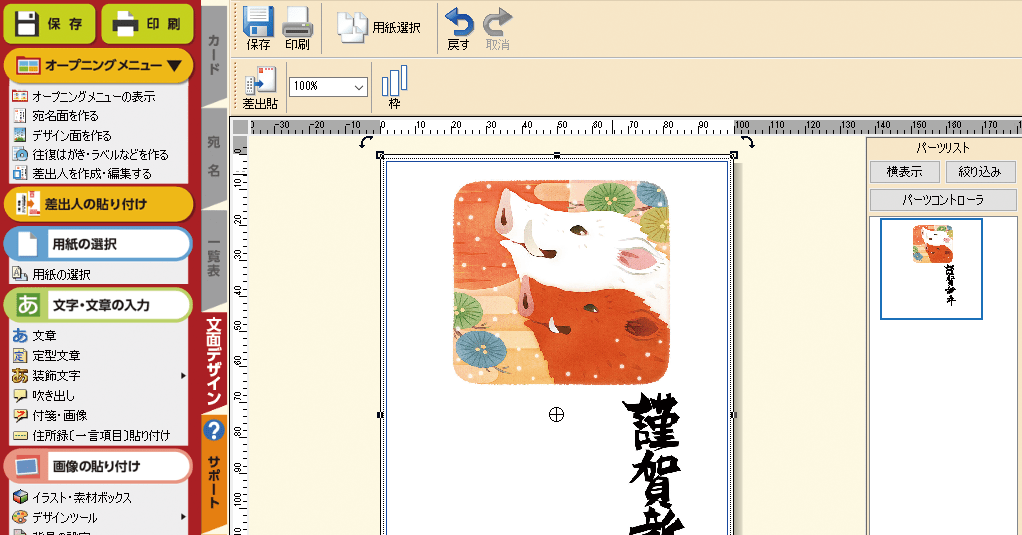The height and width of the screenshot is (535, 1022).
Task: Click the boar illustration on the card
Action: (x=561, y=282)
